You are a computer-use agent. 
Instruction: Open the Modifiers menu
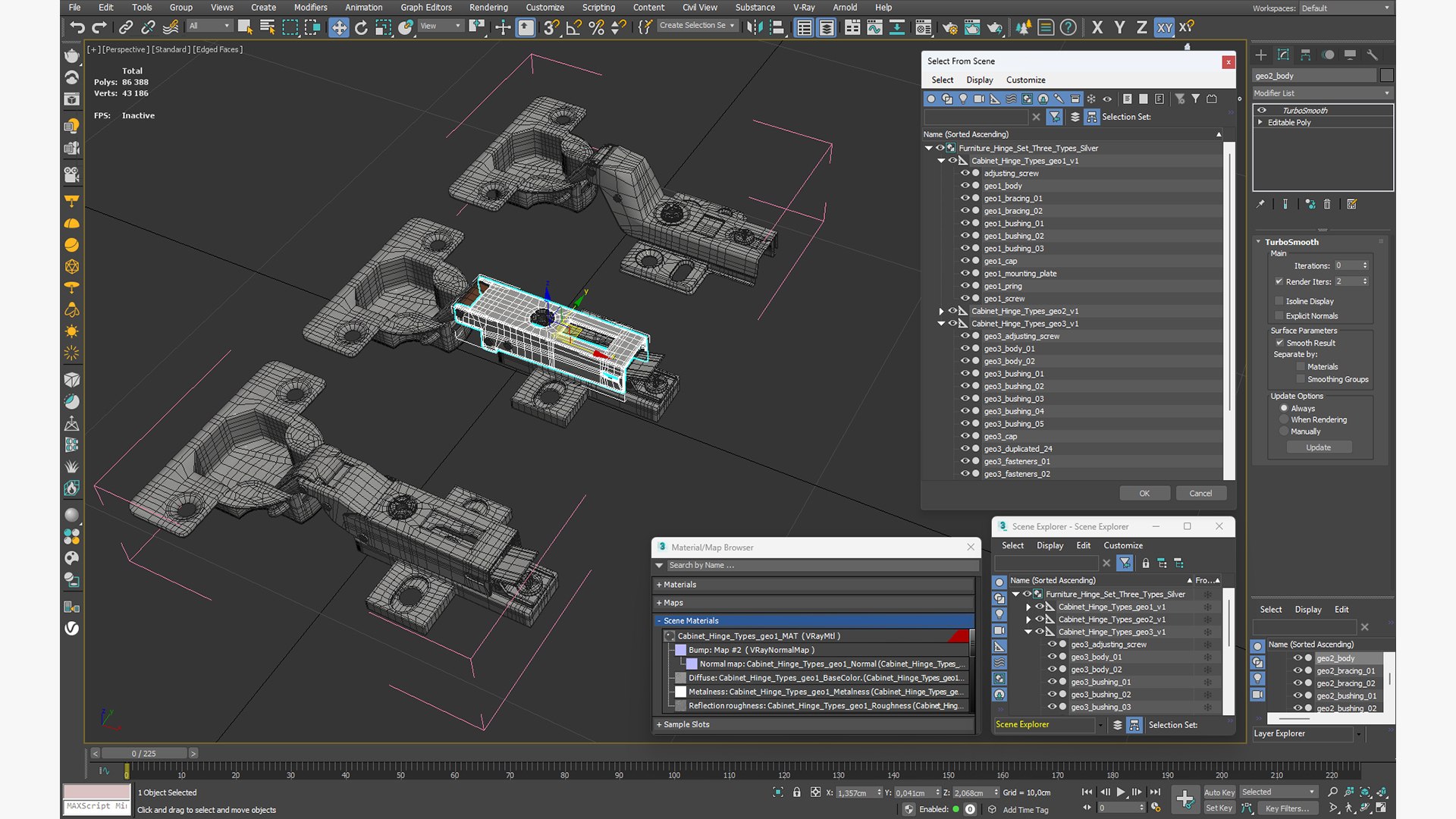pyautogui.click(x=311, y=8)
